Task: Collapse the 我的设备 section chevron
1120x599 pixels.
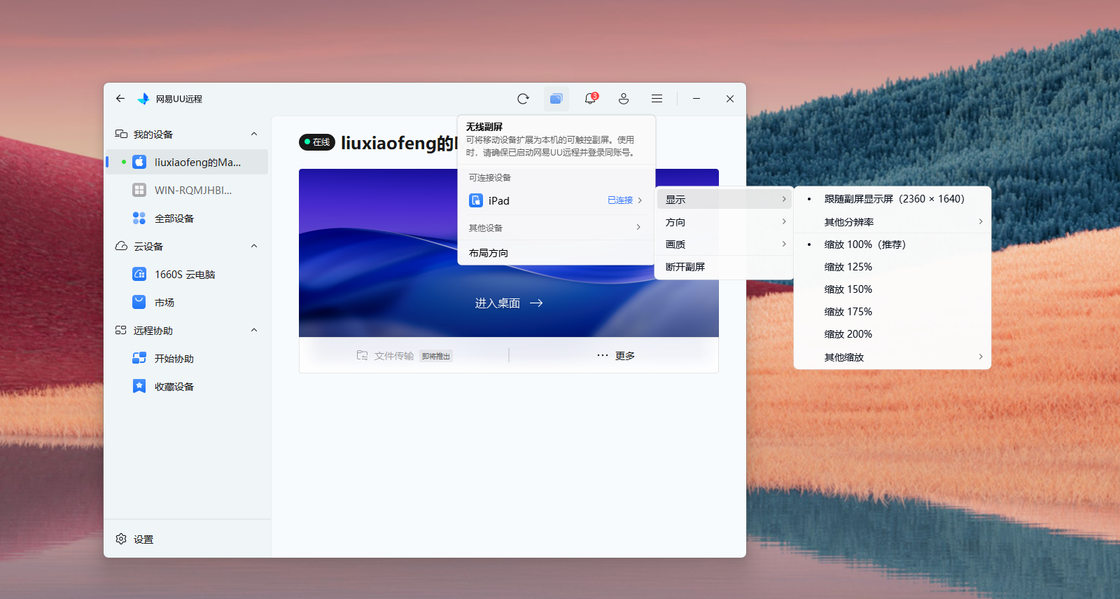Action: point(254,134)
